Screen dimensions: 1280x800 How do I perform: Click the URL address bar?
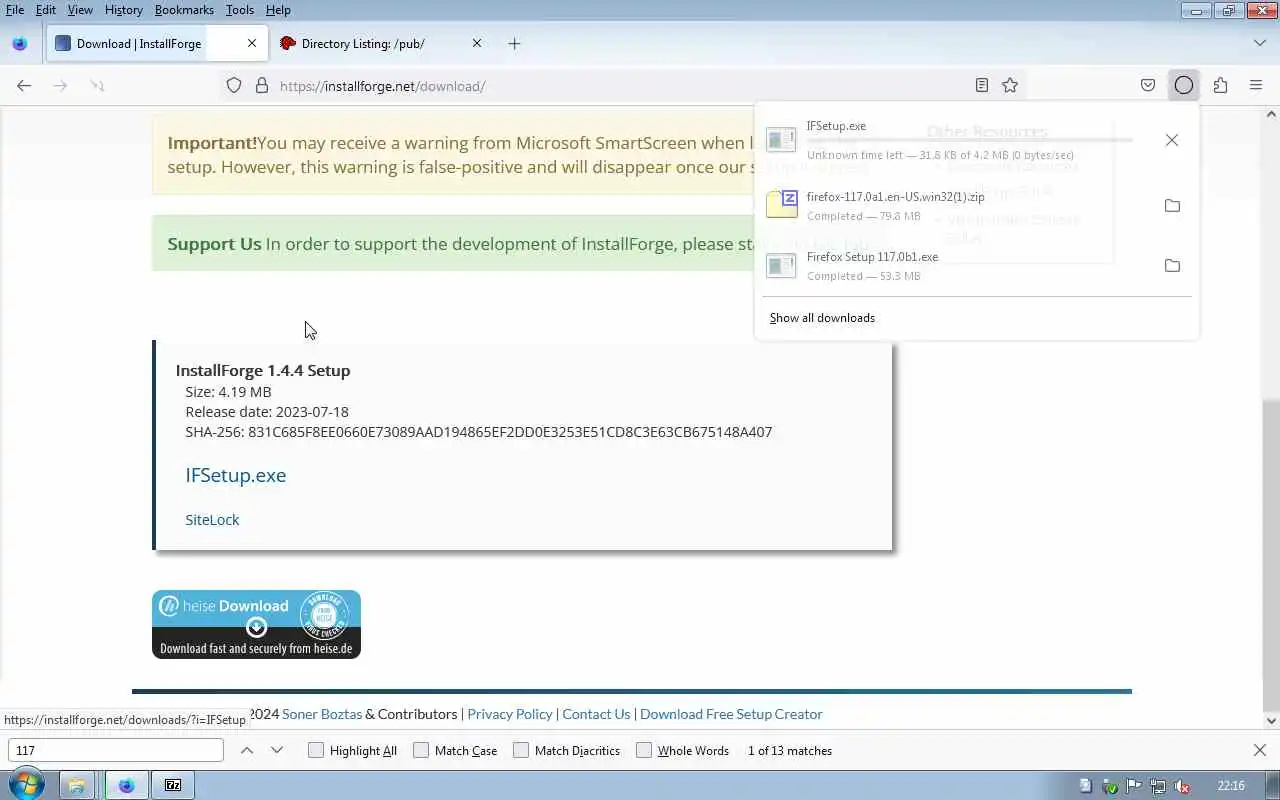pyautogui.click(x=620, y=86)
